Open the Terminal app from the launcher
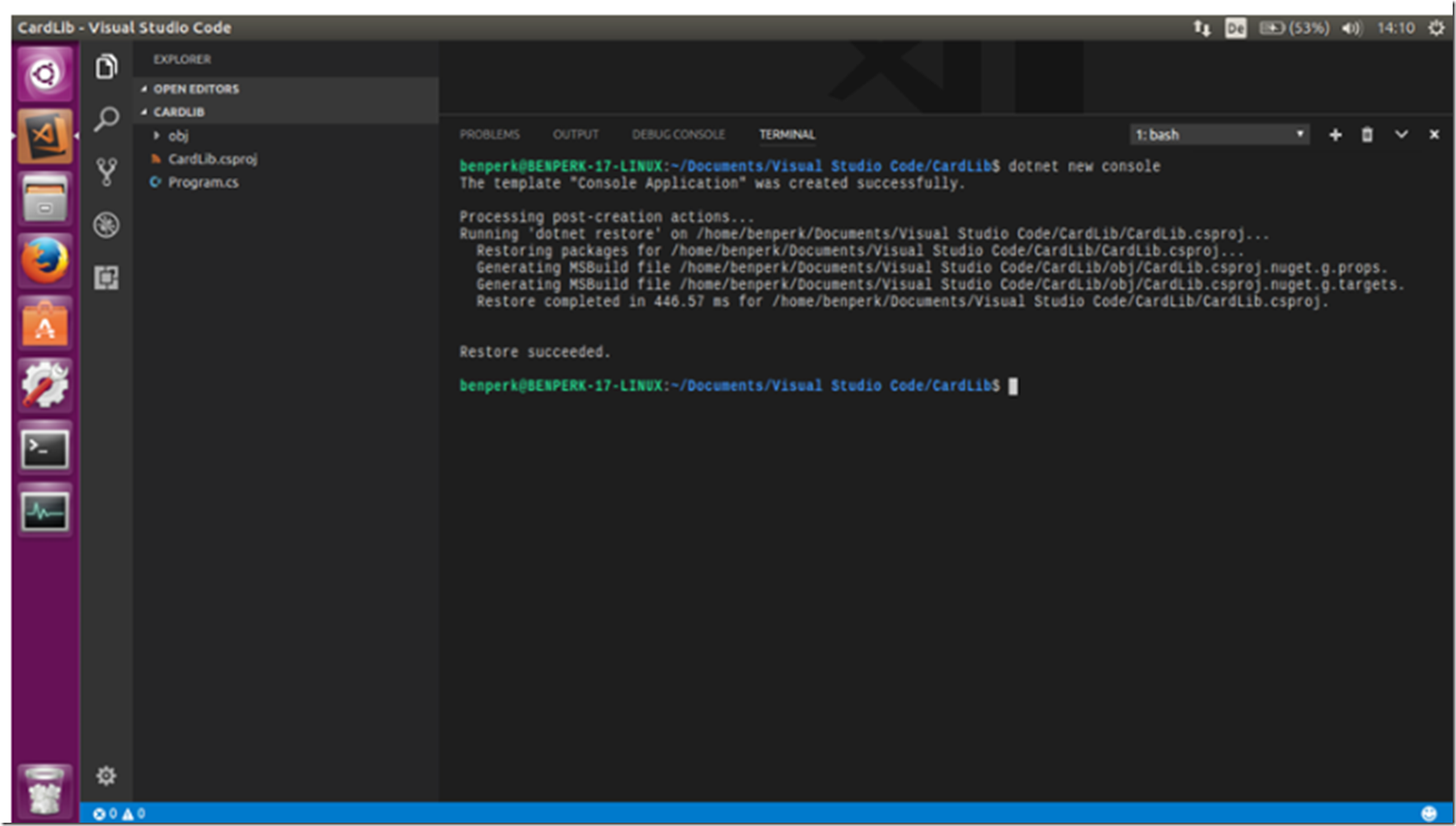The width and height of the screenshot is (1456, 826). [45, 449]
